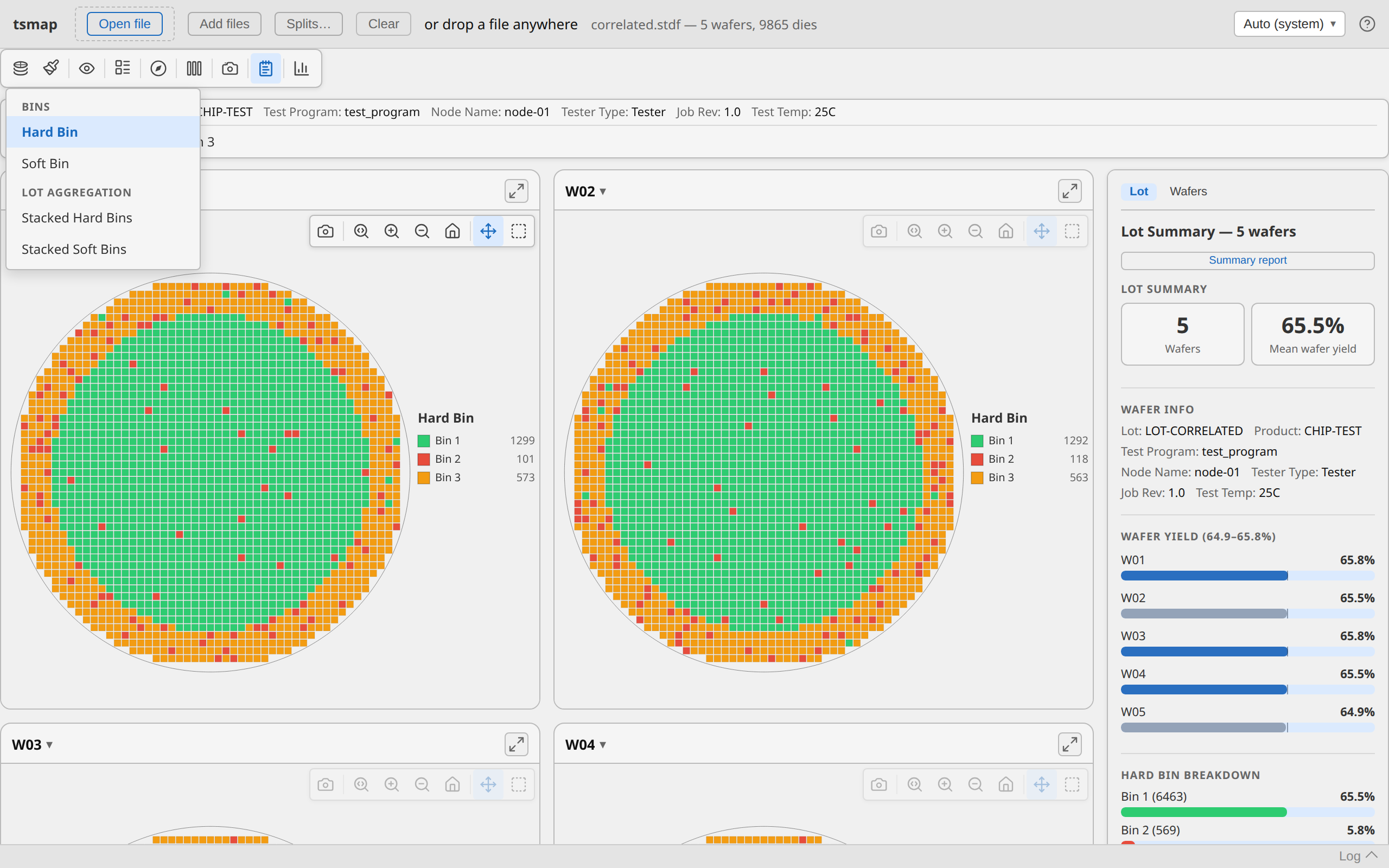Screen dimensions: 1389x868
Task: Click the 65.5% Mean wafer yield card
Action: (1312, 334)
